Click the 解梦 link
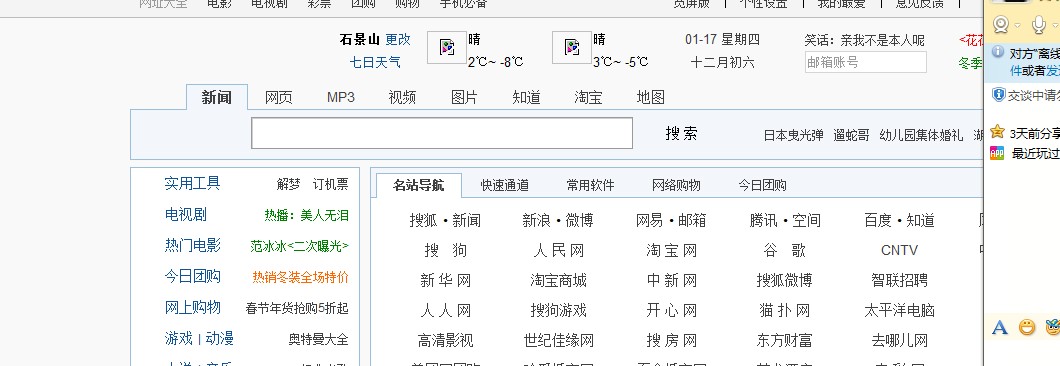The image size is (1060, 366). pos(289,184)
